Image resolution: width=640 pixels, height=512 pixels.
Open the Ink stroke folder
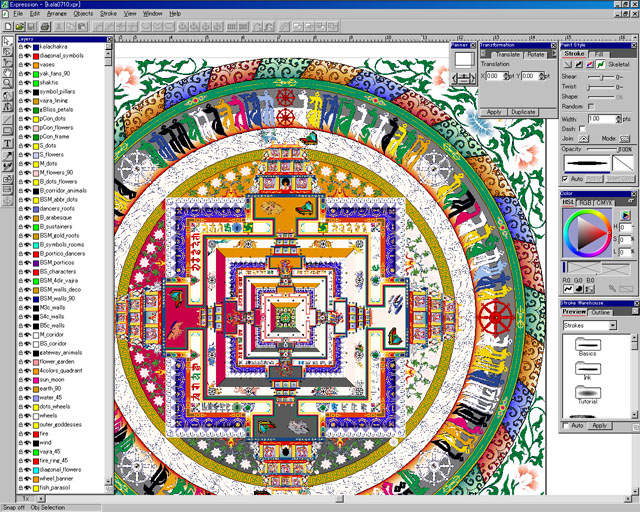pyautogui.click(x=587, y=369)
